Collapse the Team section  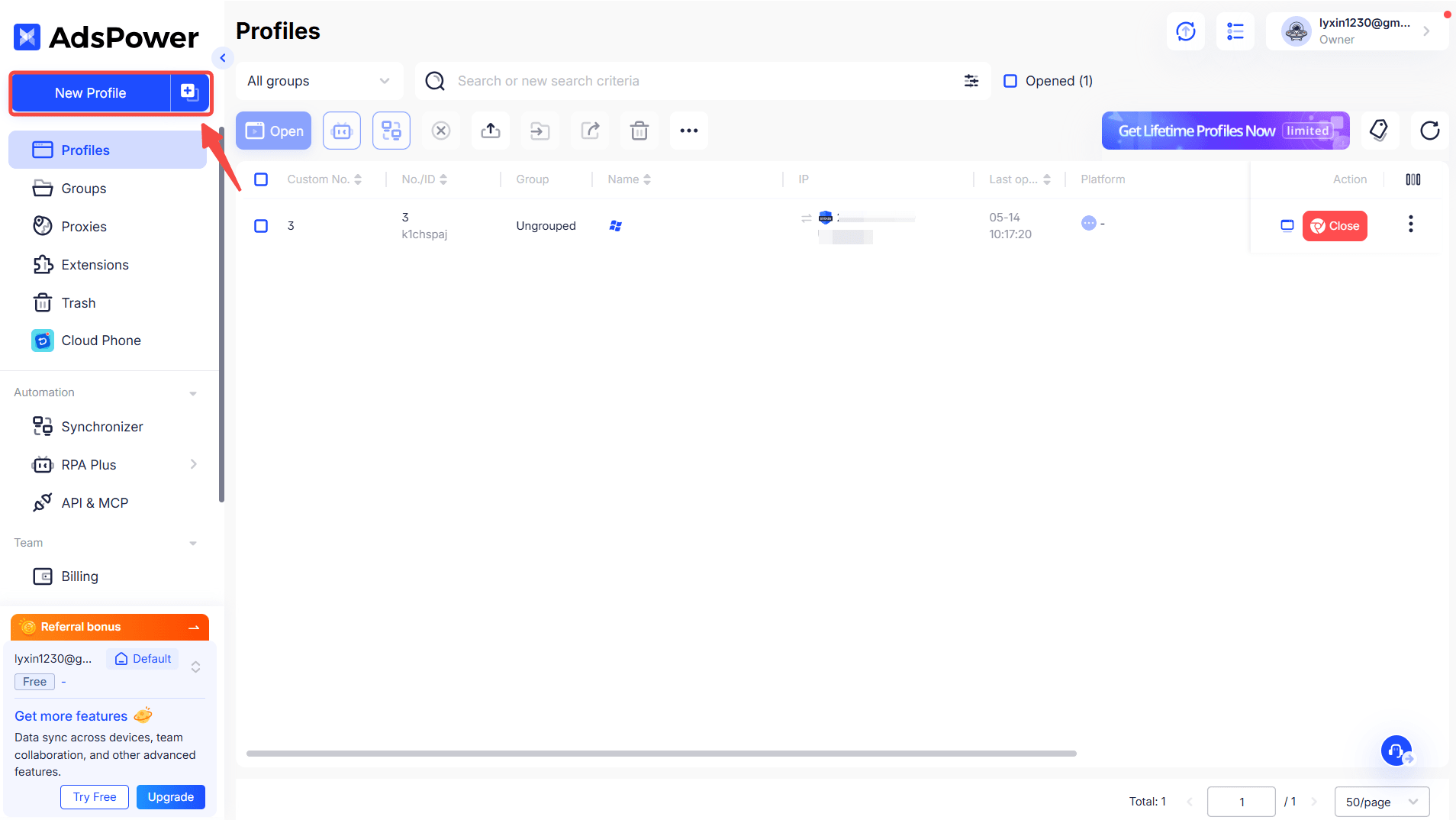pos(193,544)
